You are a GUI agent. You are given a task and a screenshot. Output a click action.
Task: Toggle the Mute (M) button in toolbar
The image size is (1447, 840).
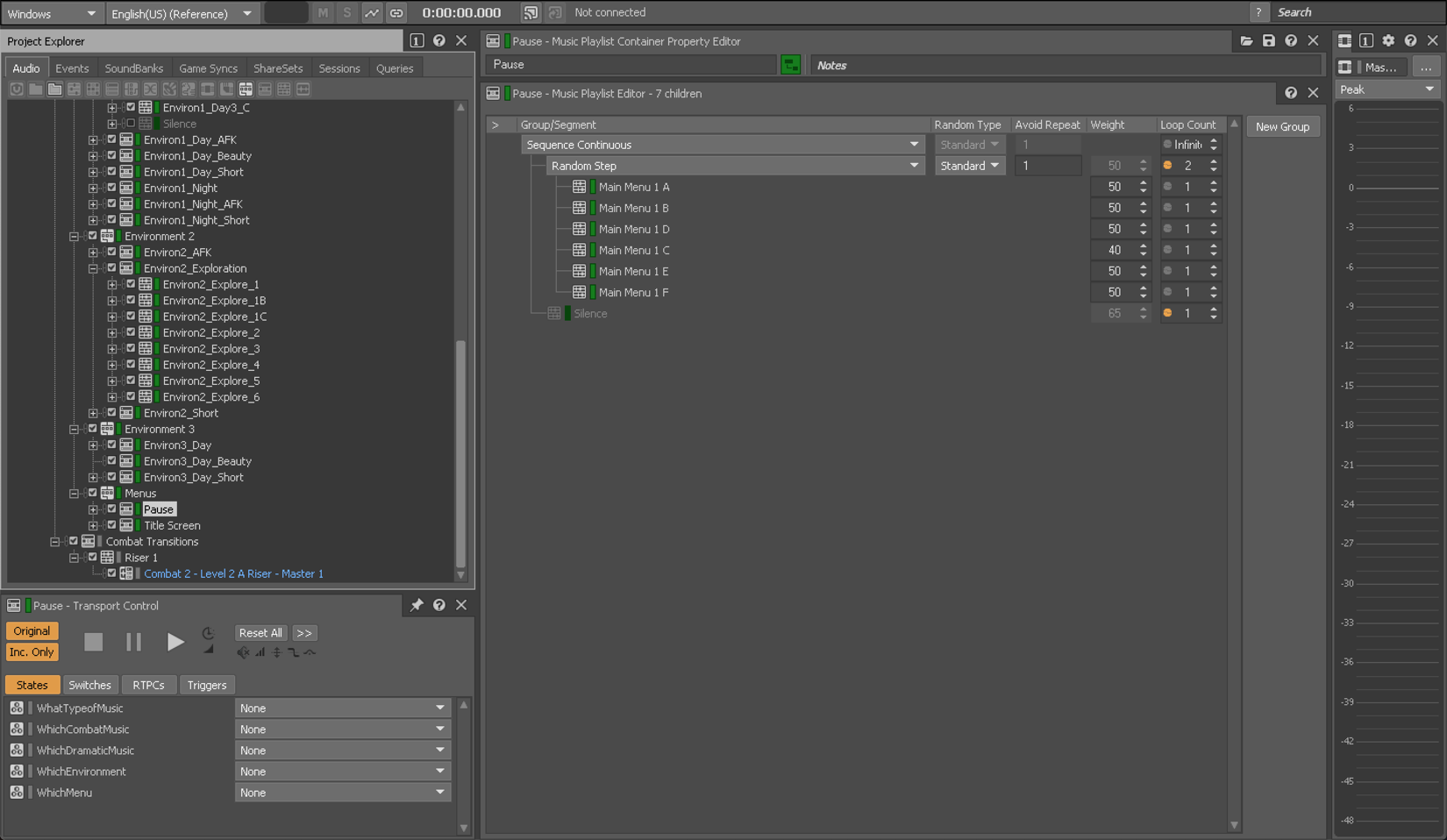point(323,13)
